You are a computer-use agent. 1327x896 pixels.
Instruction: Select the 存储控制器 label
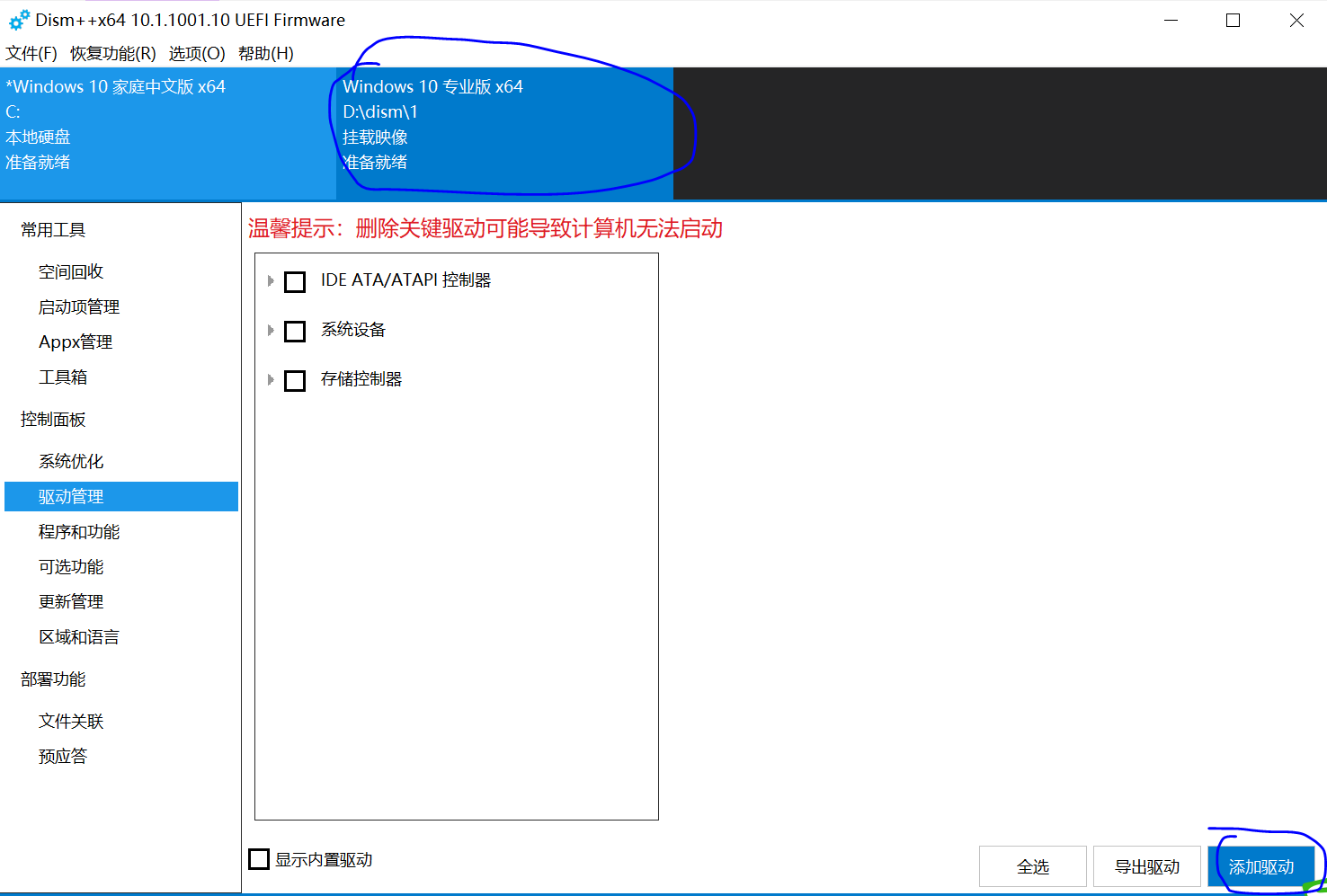[x=361, y=379]
